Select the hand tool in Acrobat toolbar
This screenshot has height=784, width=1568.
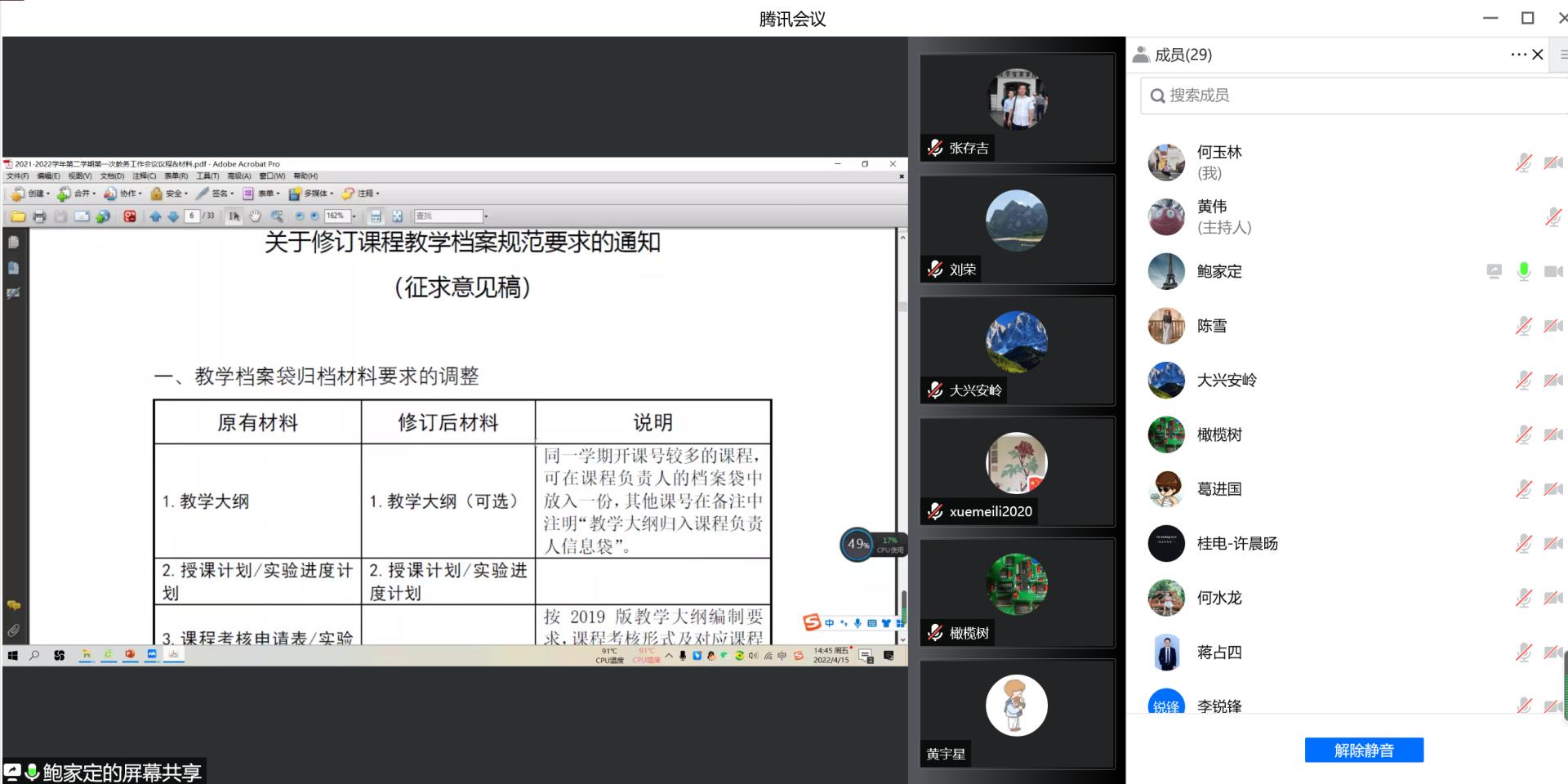255,216
